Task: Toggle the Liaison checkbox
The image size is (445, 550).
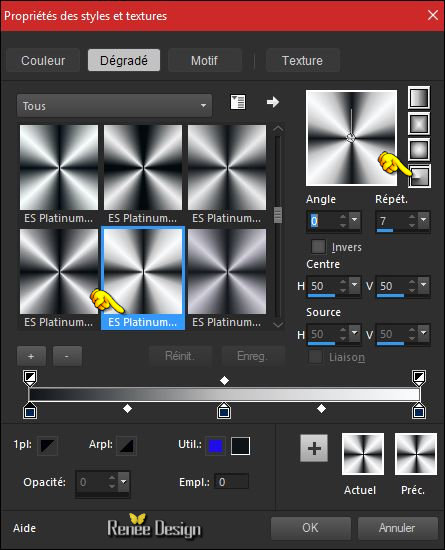Action: click(315, 357)
